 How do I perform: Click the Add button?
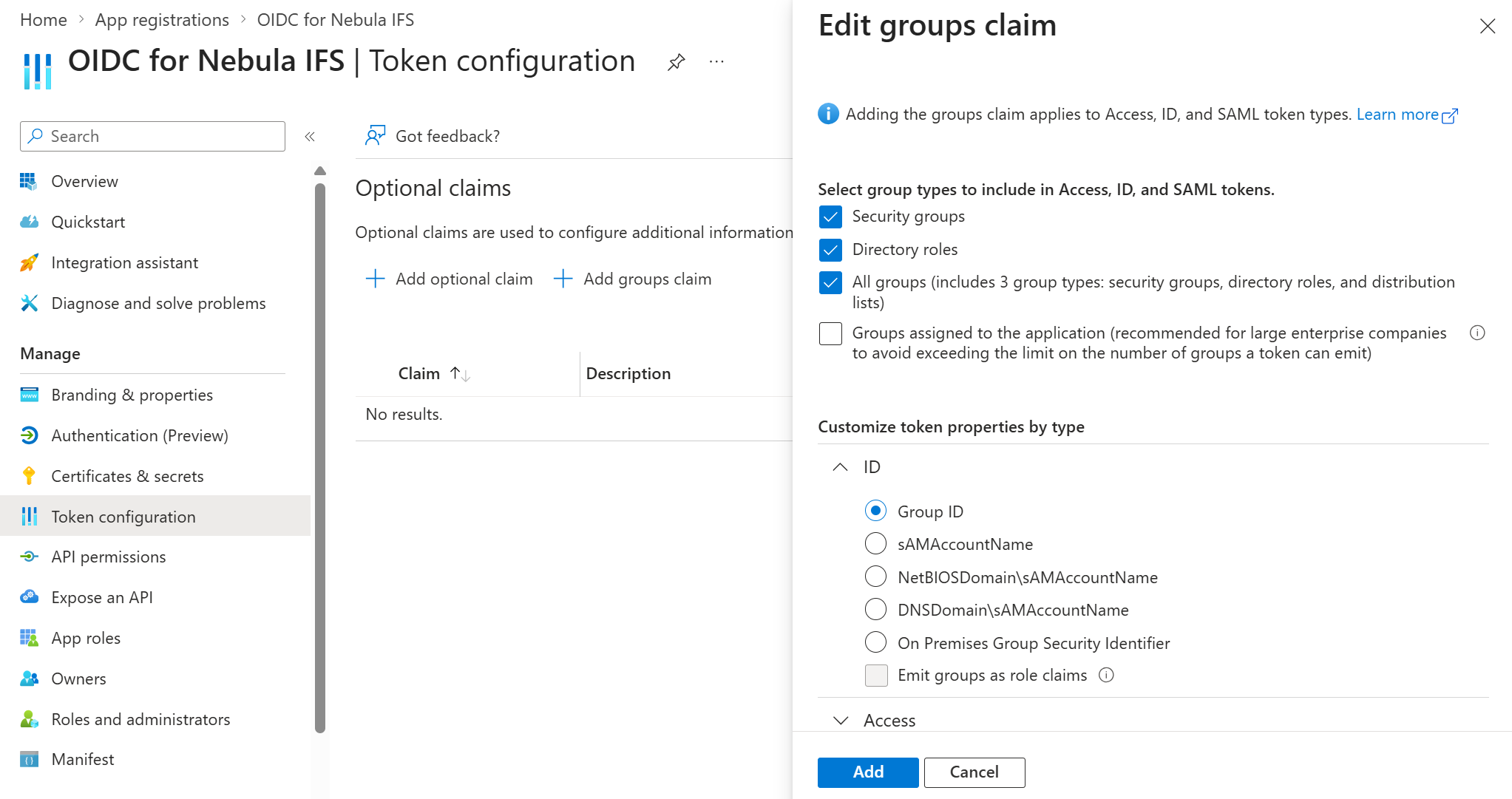point(868,772)
